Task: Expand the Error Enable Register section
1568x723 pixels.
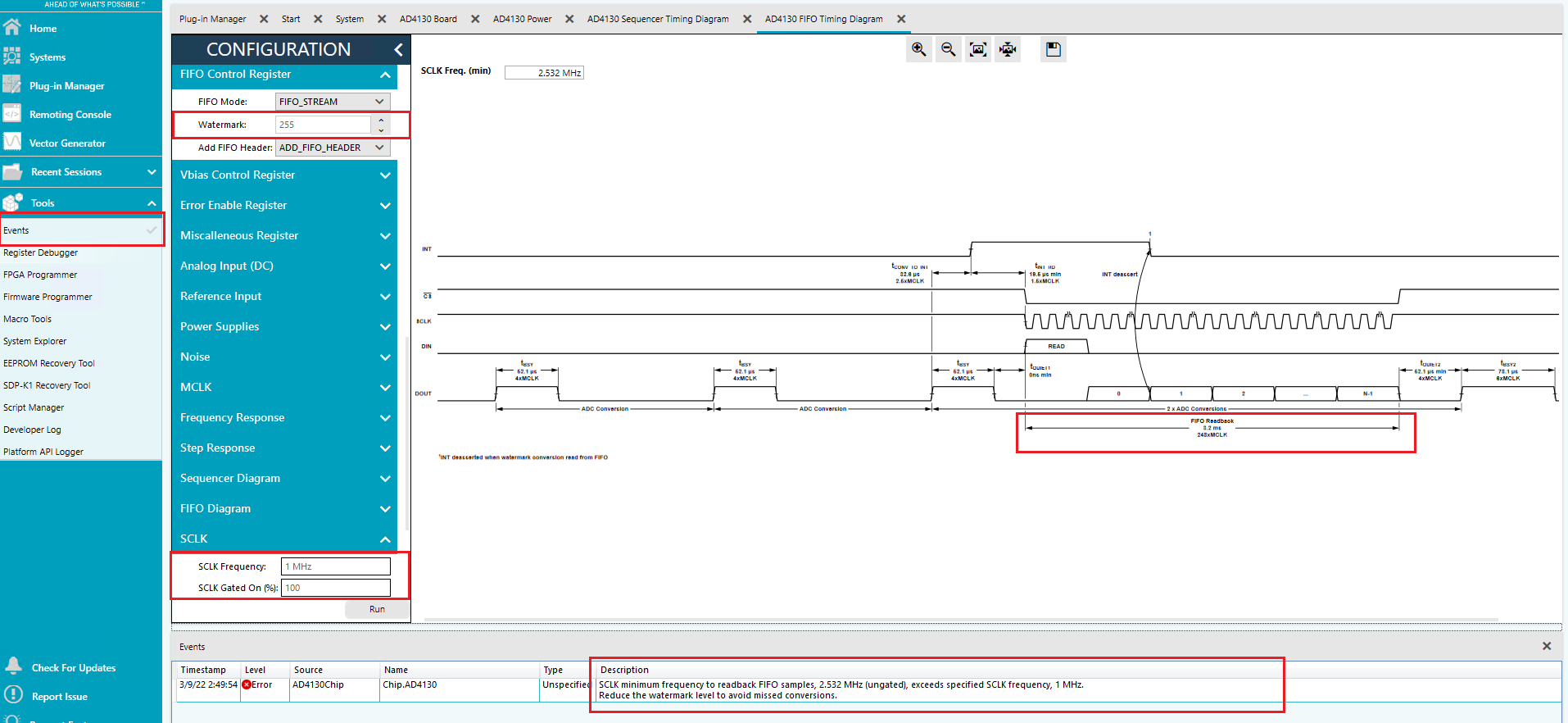Action: pos(385,206)
